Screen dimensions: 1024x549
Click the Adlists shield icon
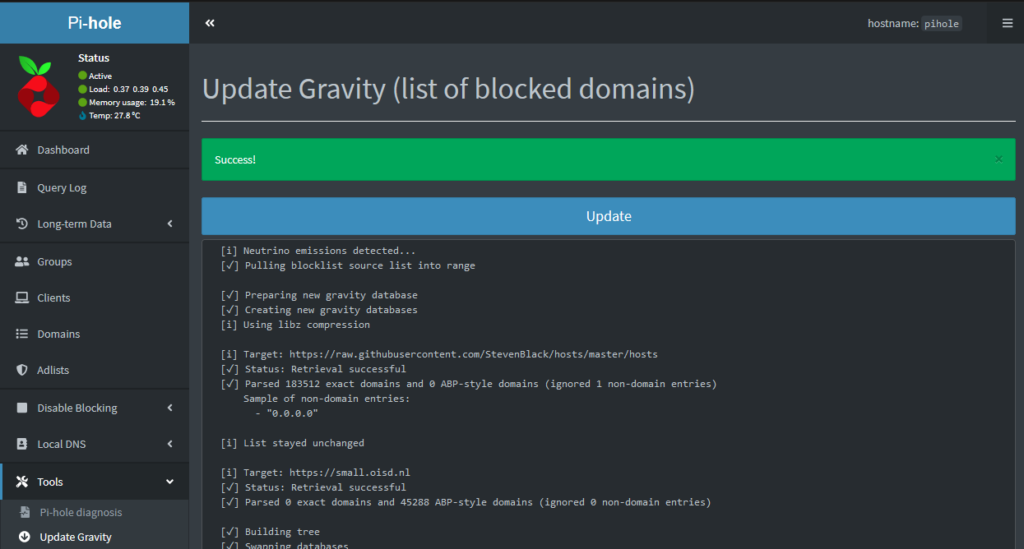click(22, 369)
